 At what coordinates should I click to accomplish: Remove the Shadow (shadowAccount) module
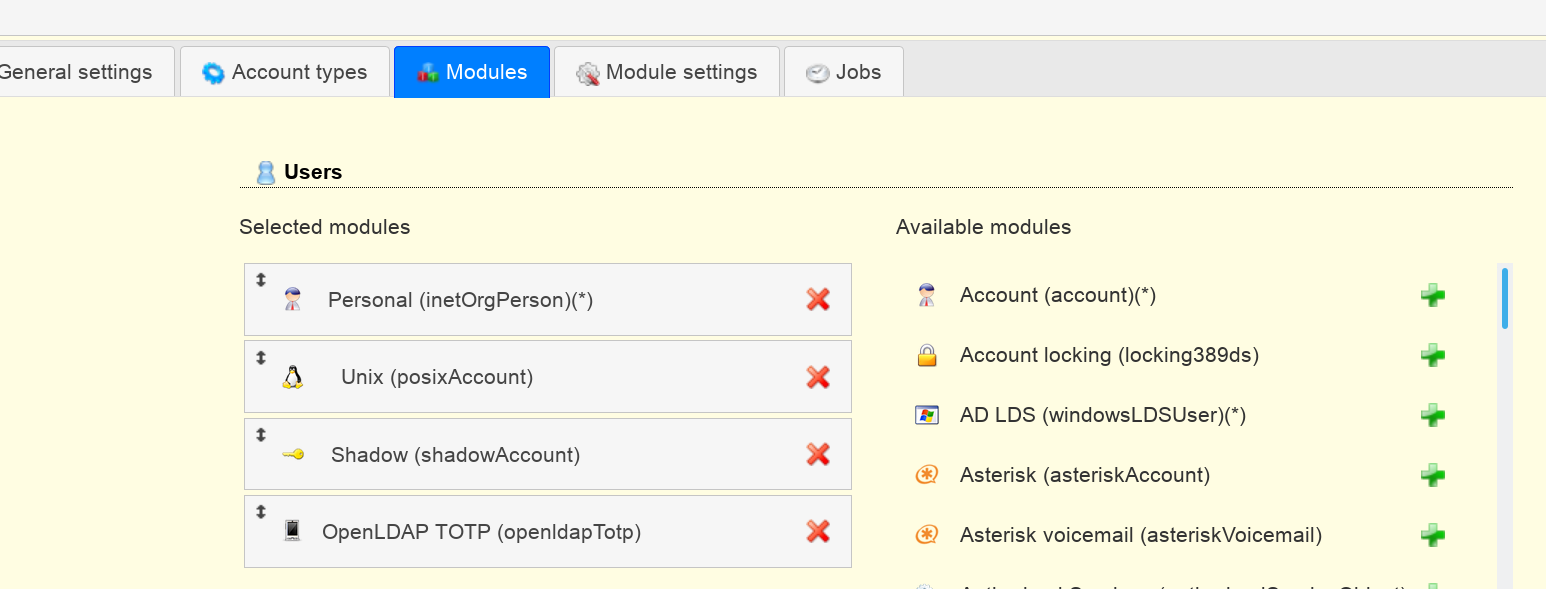pyautogui.click(x=818, y=455)
